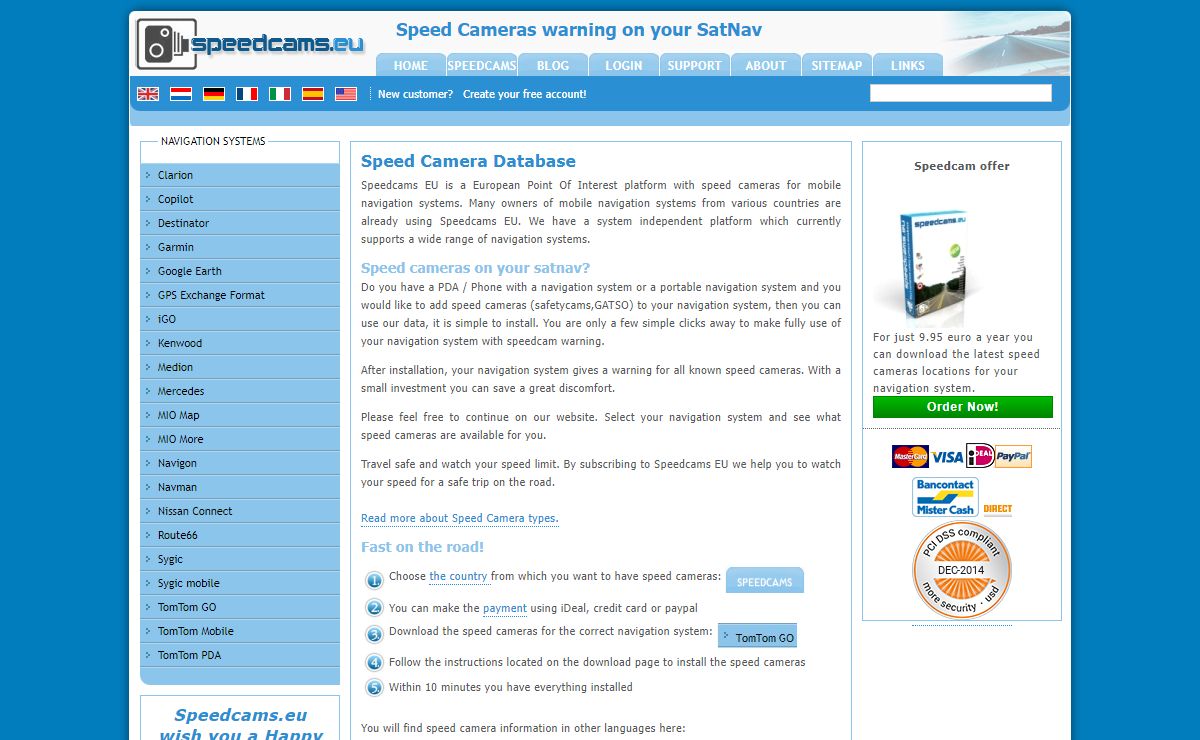1200x740 pixels.
Task: Open iGO navigation system
Action: coord(240,319)
